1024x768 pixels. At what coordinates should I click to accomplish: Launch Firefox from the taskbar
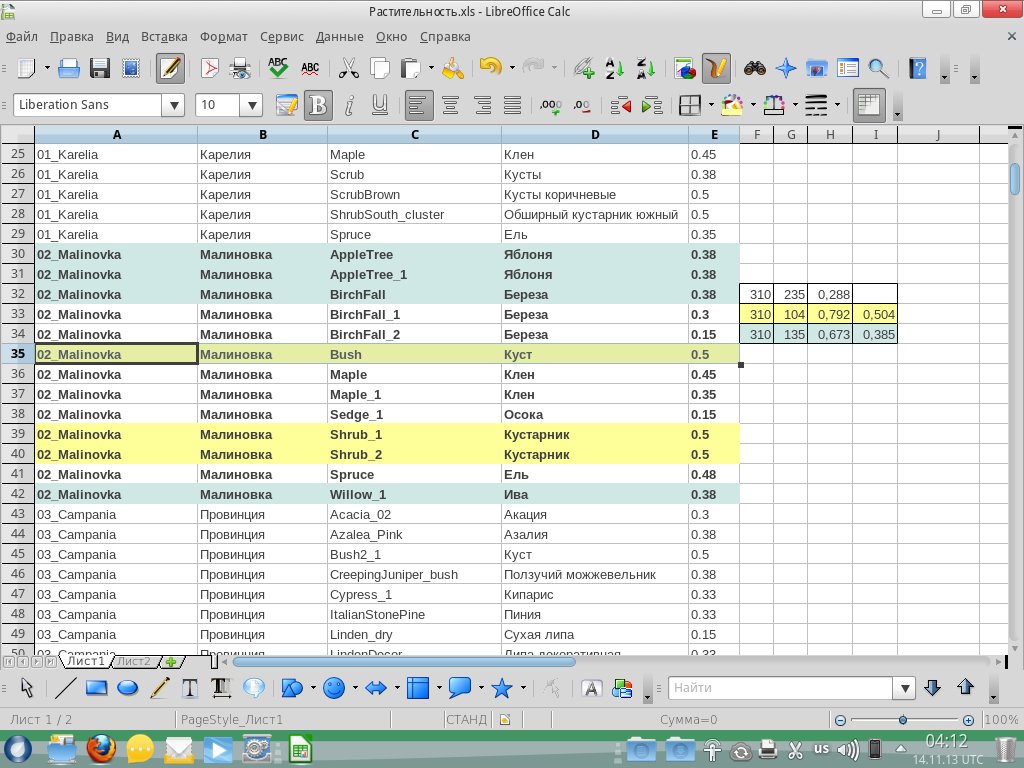click(100, 748)
